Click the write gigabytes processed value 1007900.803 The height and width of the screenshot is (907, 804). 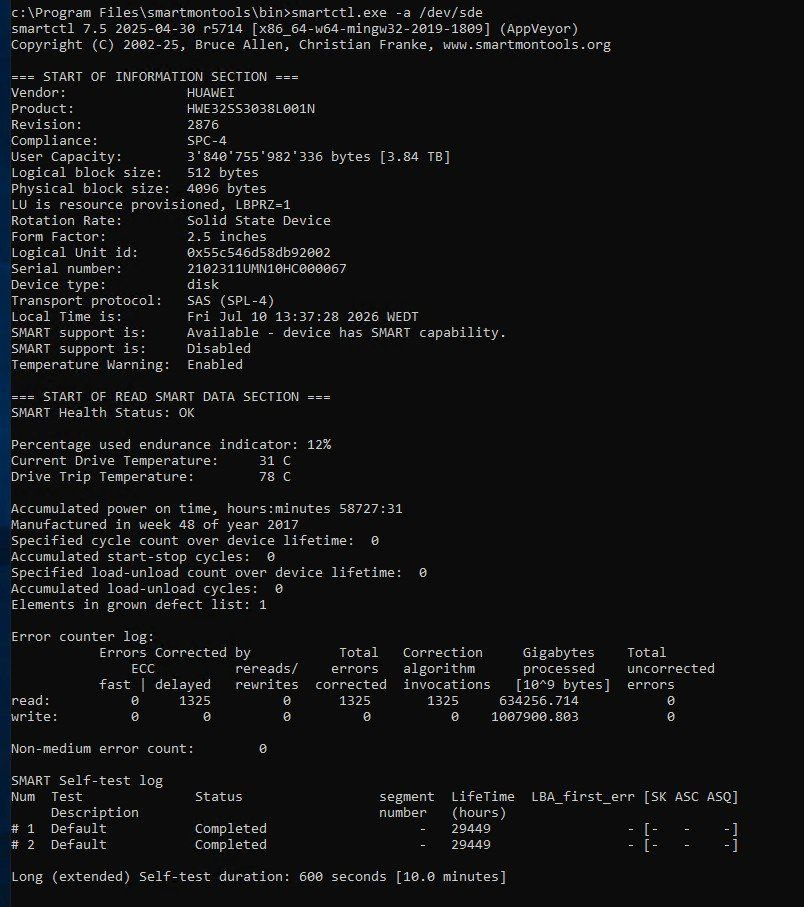tap(534, 717)
